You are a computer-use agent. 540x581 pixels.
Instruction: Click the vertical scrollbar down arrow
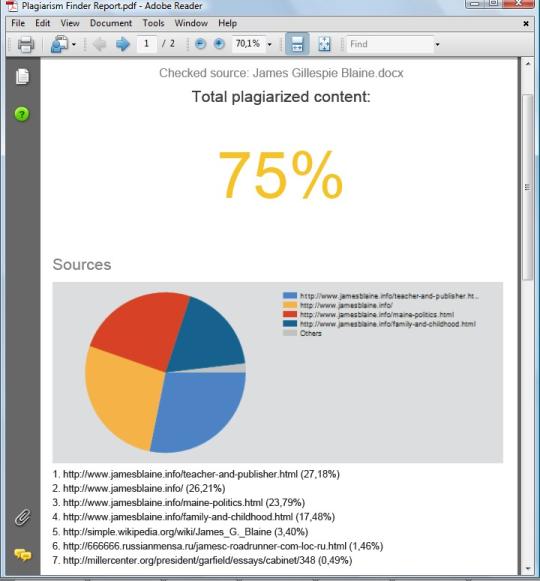pos(528,569)
